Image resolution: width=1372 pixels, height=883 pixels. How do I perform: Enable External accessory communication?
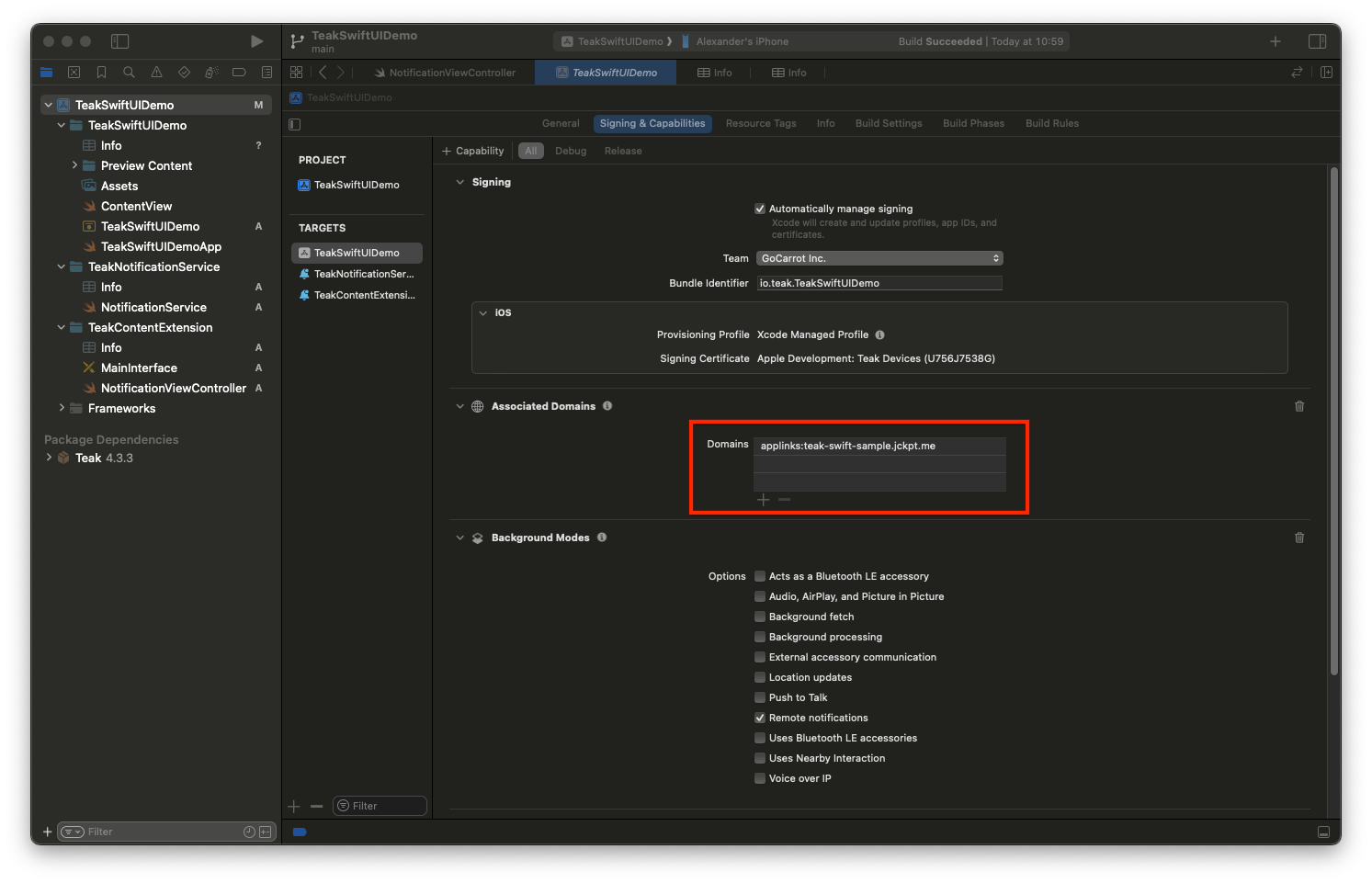(x=760, y=657)
